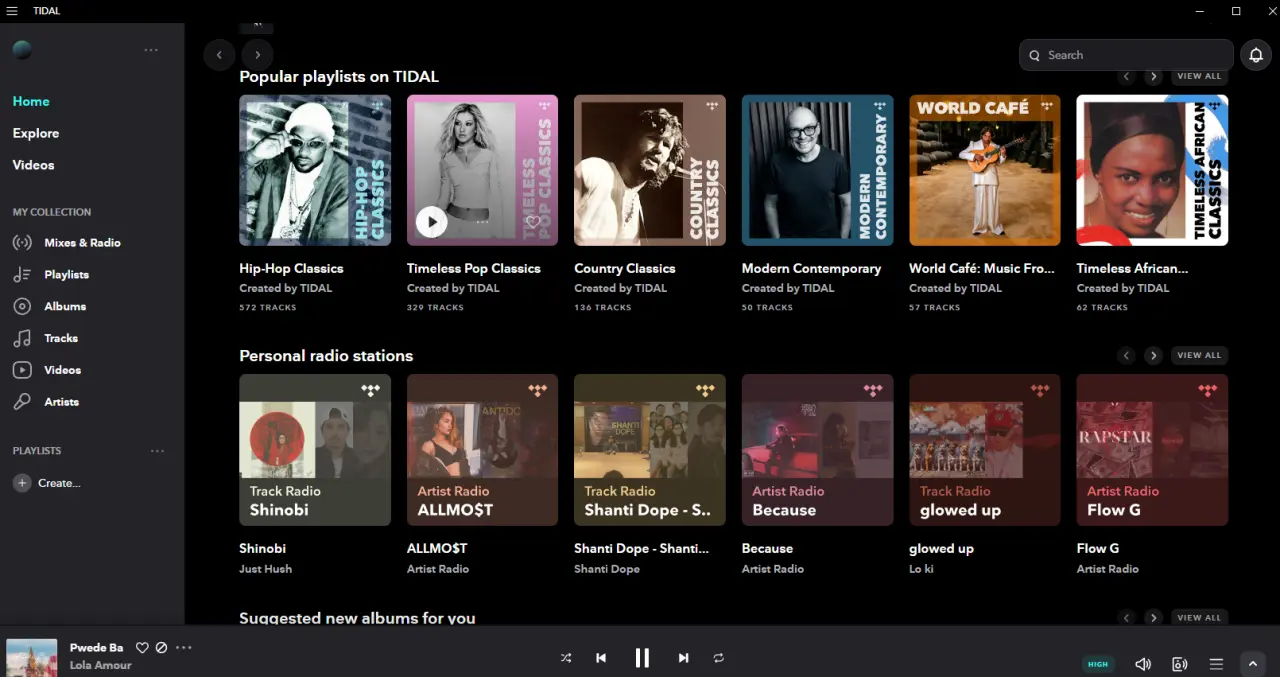Screen dimensions: 1280x677
Task: Open the Videos page in main navigation
Action: 34,165
